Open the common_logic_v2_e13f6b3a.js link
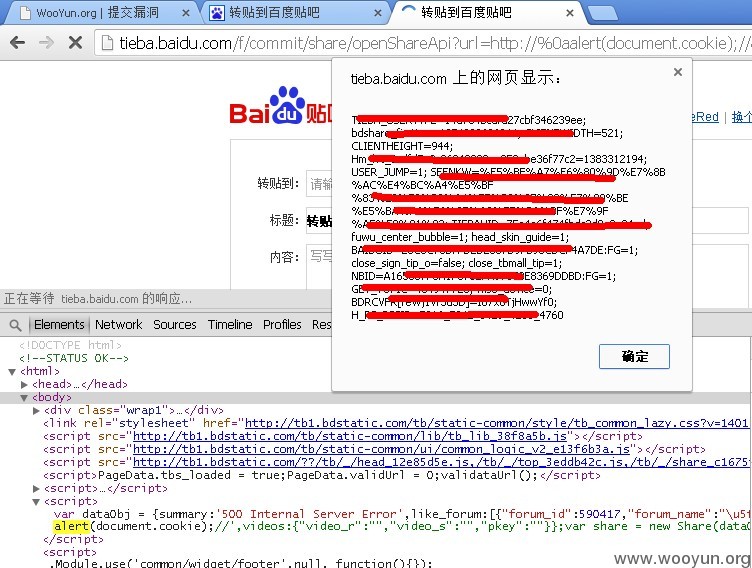This screenshot has width=752, height=568. pos(381,449)
